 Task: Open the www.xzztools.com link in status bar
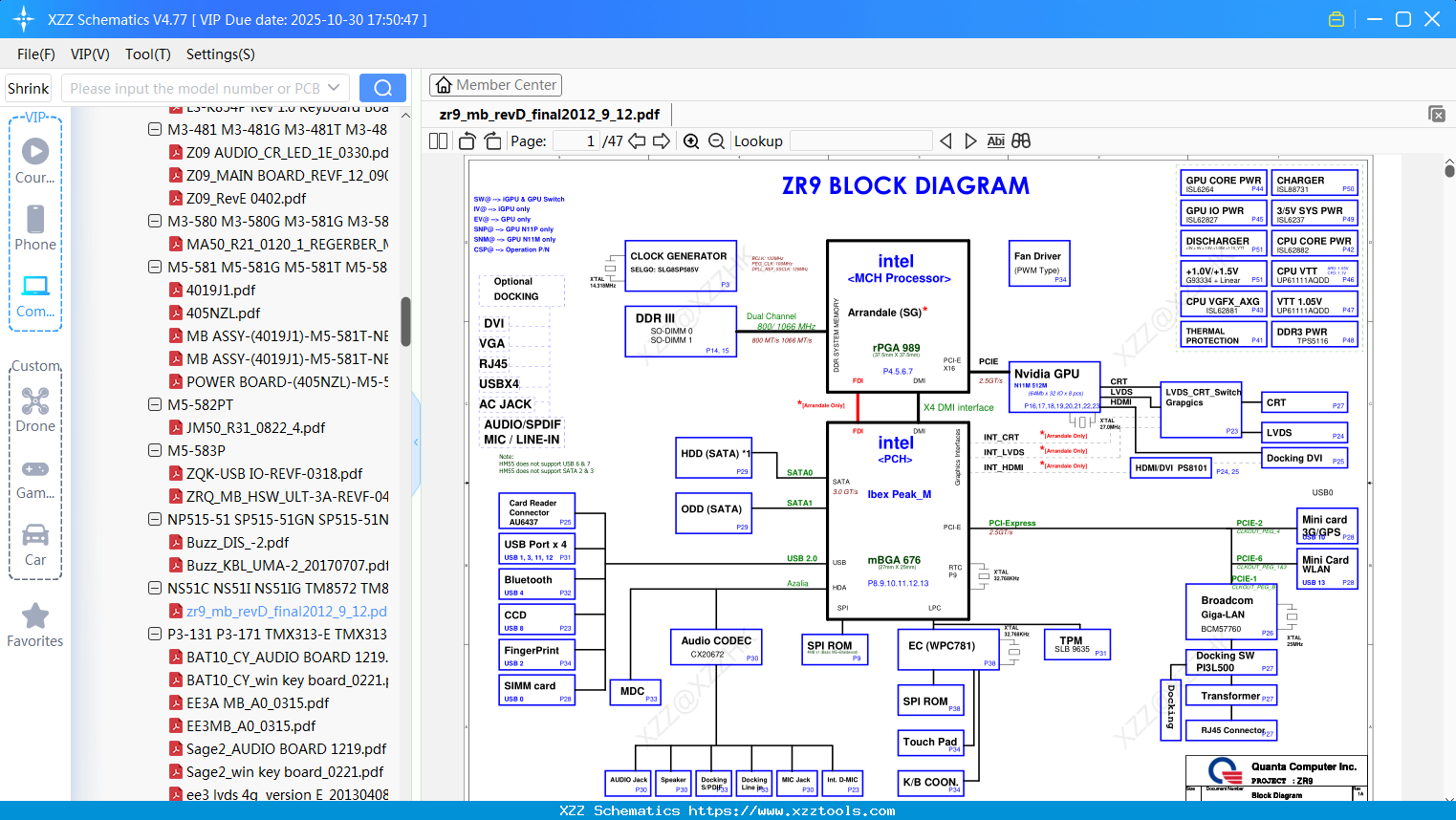(792, 810)
